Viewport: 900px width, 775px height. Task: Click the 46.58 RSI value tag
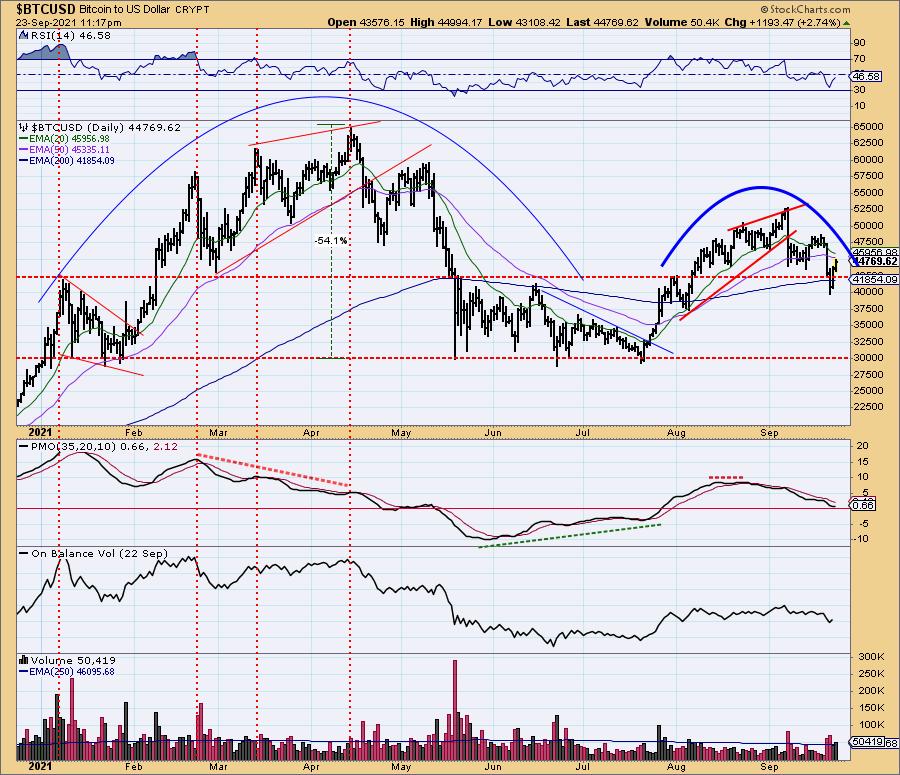click(x=867, y=76)
